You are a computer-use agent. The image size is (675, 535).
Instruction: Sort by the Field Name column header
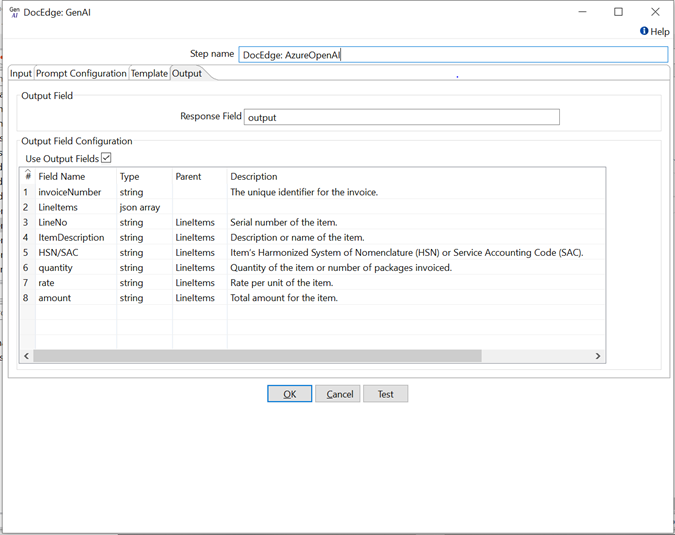62,176
